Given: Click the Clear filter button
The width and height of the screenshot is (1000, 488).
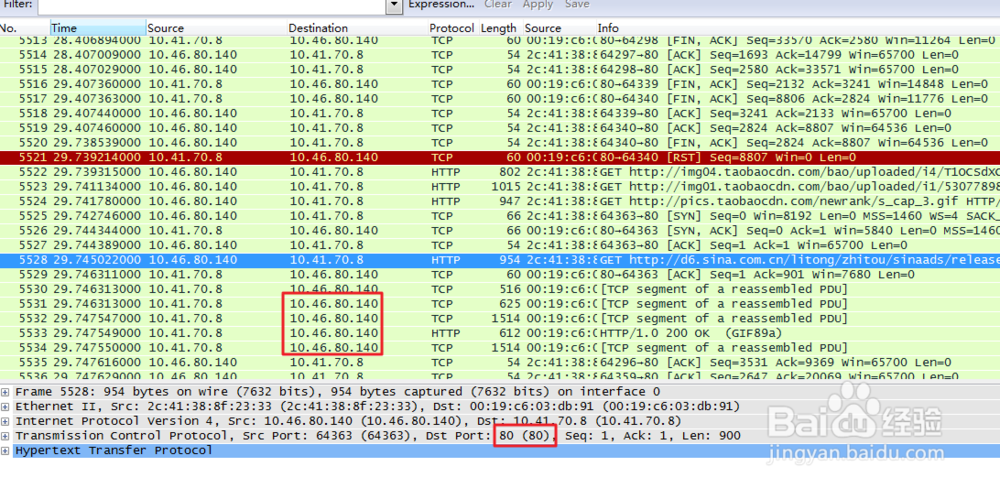Looking at the screenshot, I should pos(497,4).
